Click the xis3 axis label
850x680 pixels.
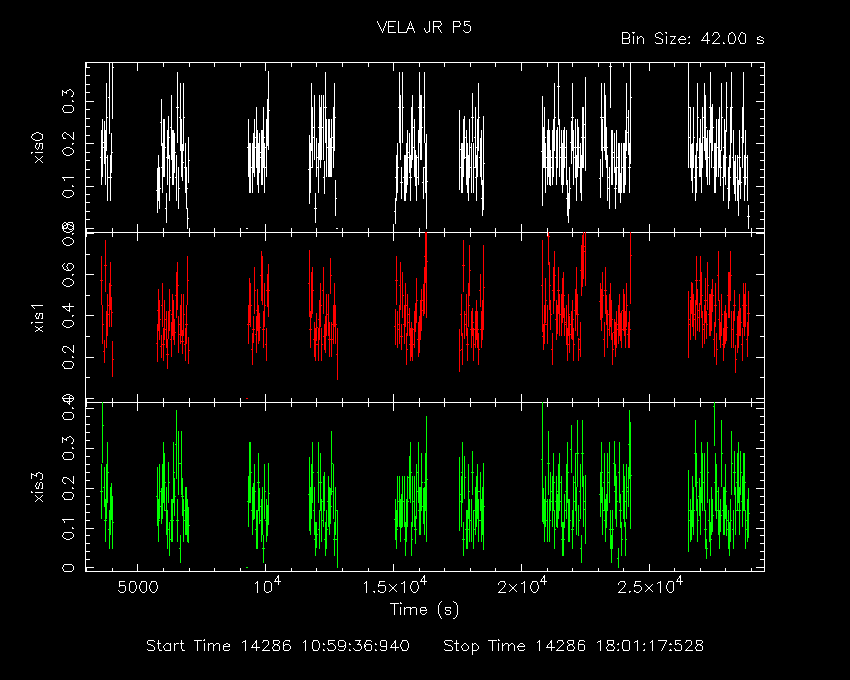pos(38,487)
